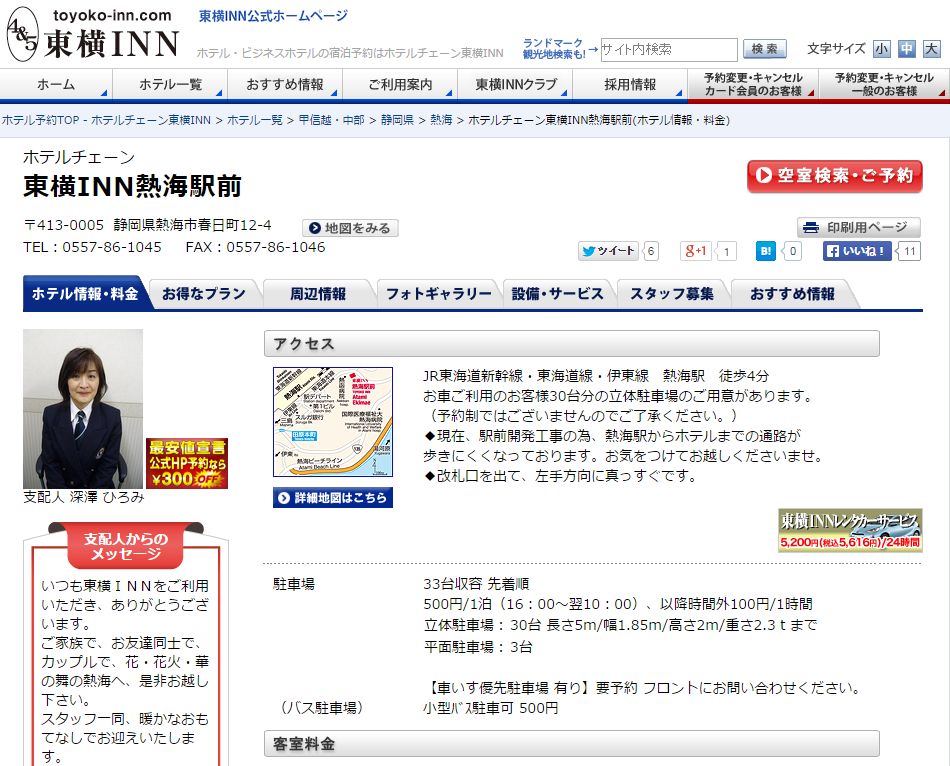Open ご利用案内 navigation menu

coord(400,84)
